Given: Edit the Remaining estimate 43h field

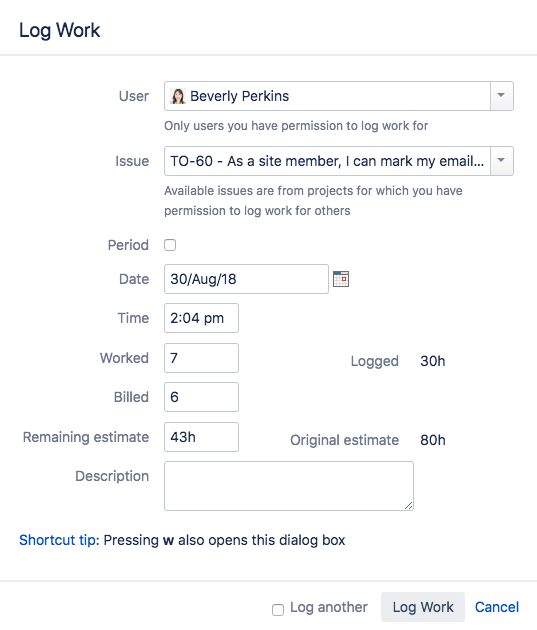Looking at the screenshot, I should 201,437.
